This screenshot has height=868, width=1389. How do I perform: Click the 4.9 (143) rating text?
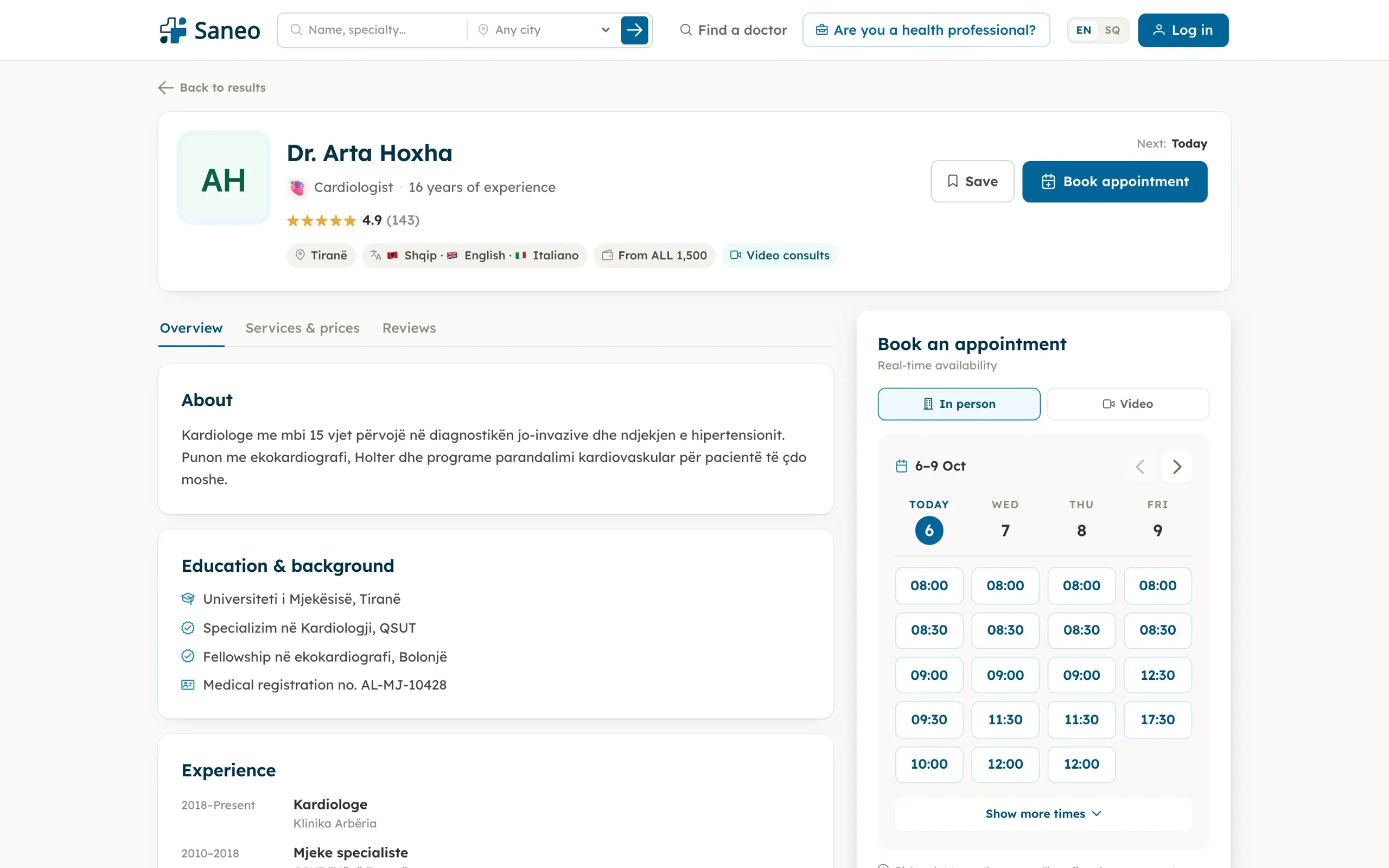pyautogui.click(x=391, y=220)
